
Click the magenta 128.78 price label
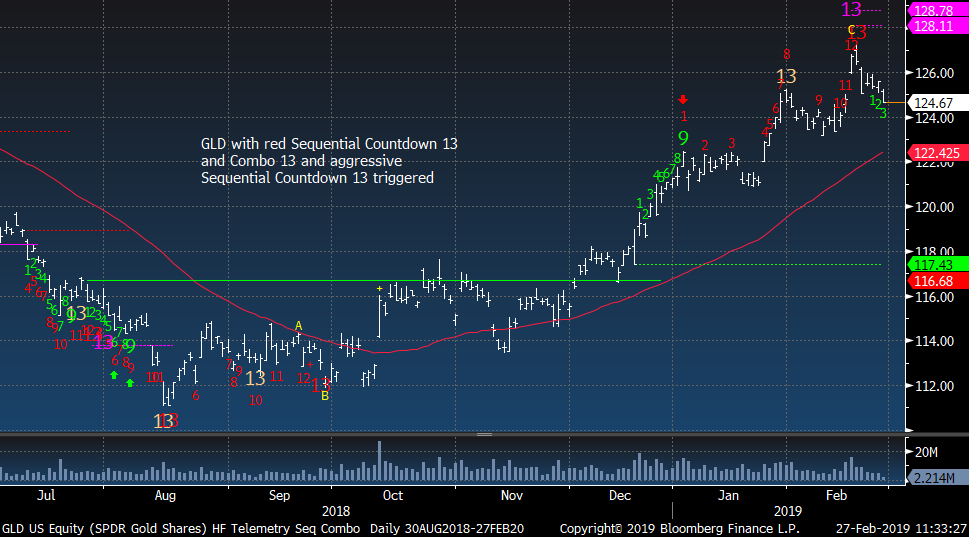coord(937,11)
